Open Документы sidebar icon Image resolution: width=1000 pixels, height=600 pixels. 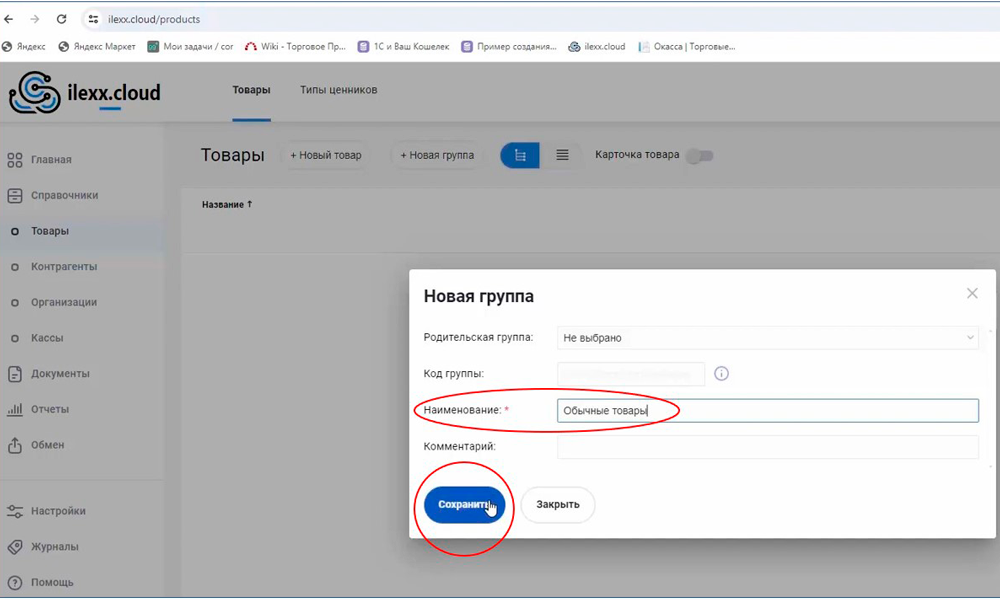[15, 374]
